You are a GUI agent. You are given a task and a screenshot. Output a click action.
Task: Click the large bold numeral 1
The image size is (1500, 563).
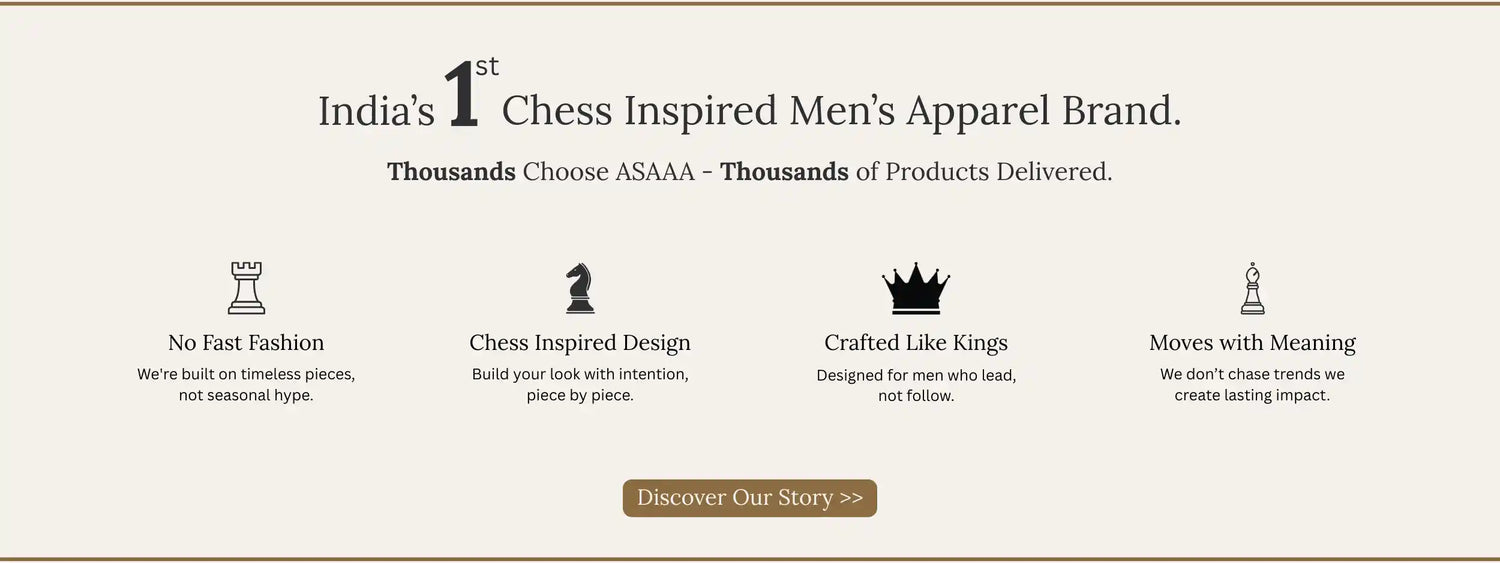461,98
